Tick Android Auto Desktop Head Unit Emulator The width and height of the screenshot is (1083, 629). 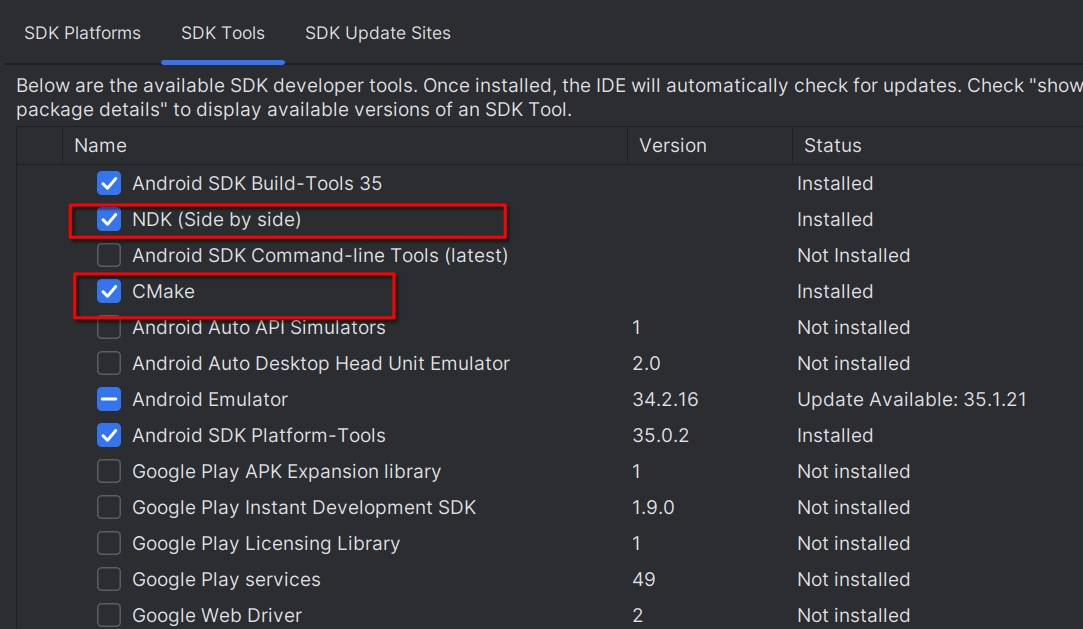pos(109,364)
